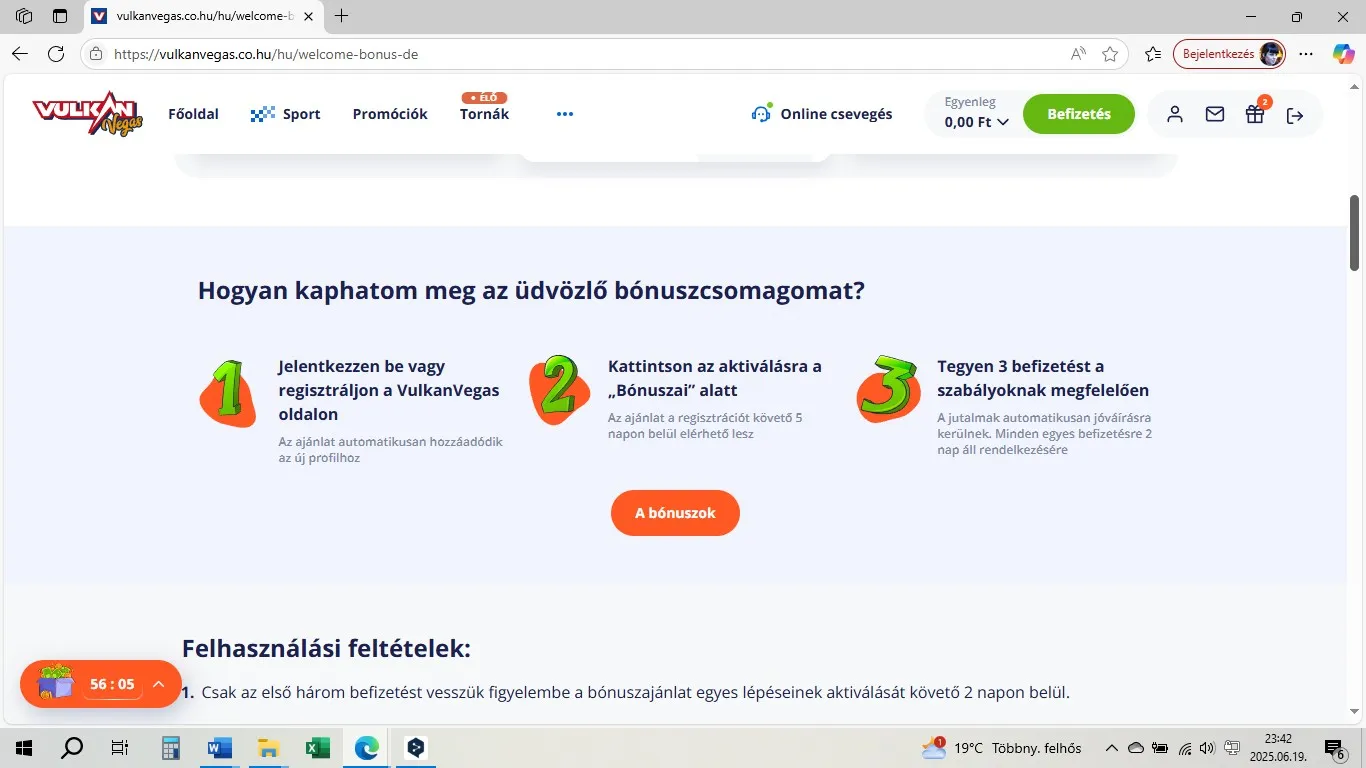Open the gift box bonuses icon
1366x768 pixels.
click(1255, 114)
